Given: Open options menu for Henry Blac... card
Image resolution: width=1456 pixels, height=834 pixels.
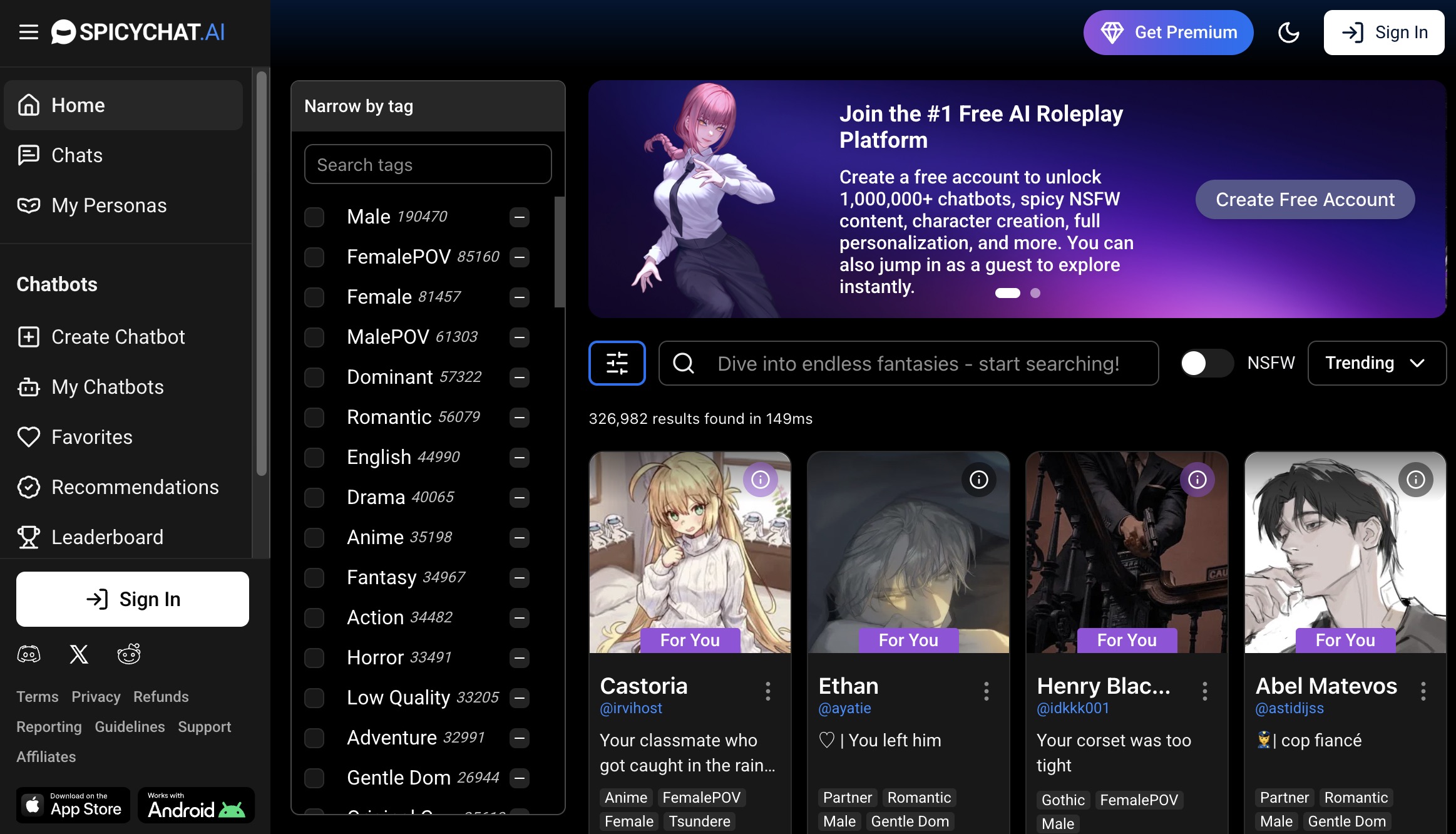Looking at the screenshot, I should 1204,691.
